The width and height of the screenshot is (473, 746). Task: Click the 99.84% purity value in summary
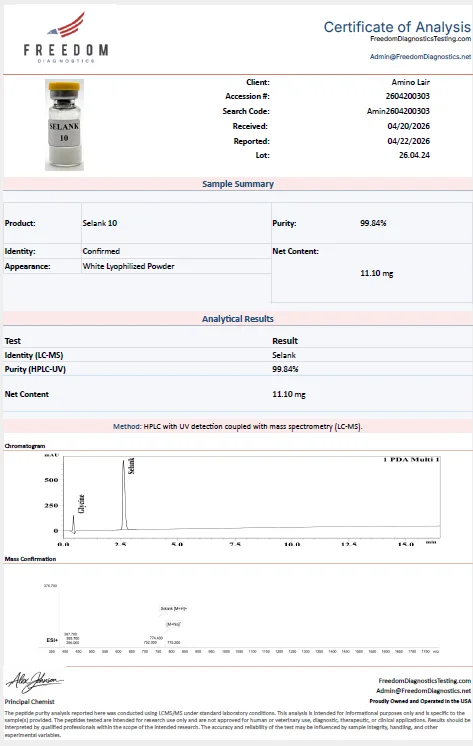click(x=373, y=223)
